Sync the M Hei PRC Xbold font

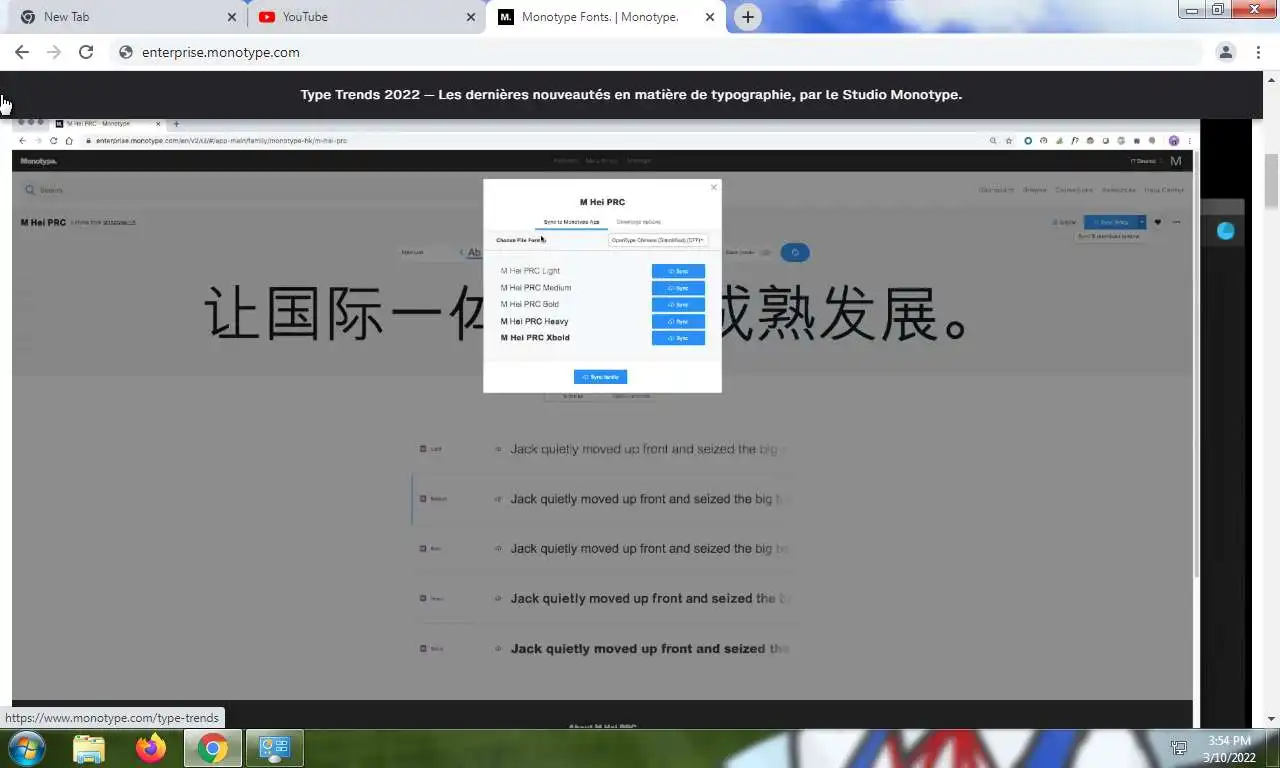pos(678,338)
